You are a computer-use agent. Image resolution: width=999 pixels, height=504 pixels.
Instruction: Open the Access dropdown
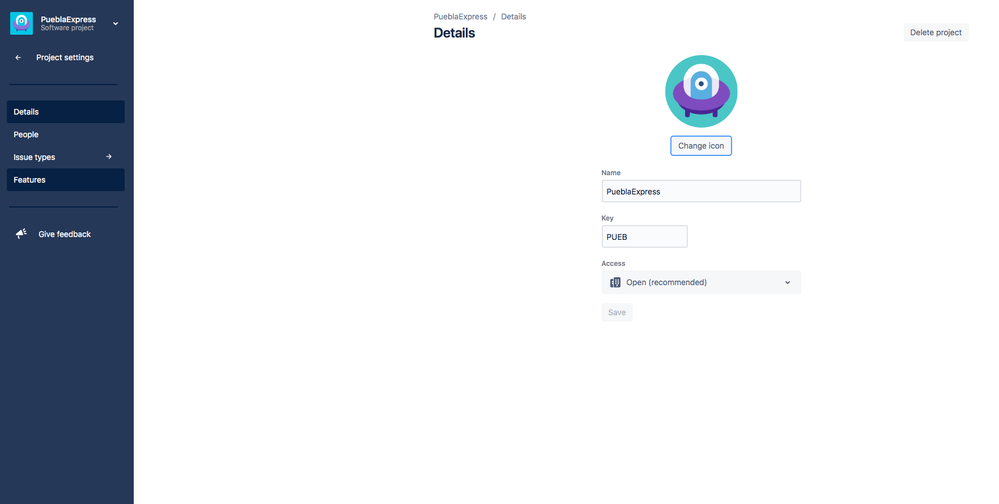701,282
